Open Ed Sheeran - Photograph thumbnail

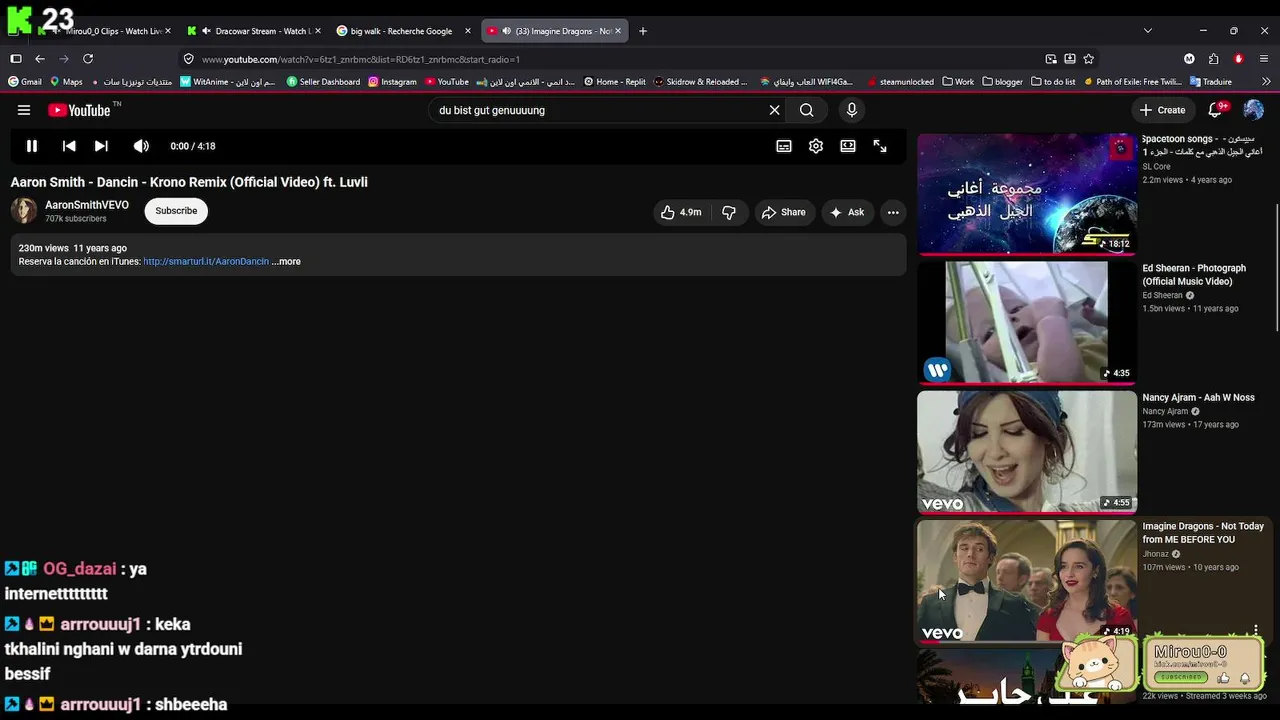click(1027, 322)
